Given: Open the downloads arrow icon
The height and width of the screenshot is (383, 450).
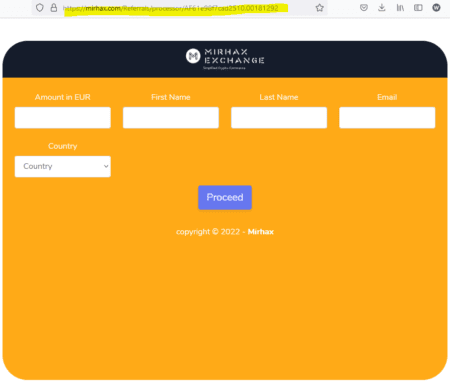Looking at the screenshot, I should pyautogui.click(x=382, y=7).
